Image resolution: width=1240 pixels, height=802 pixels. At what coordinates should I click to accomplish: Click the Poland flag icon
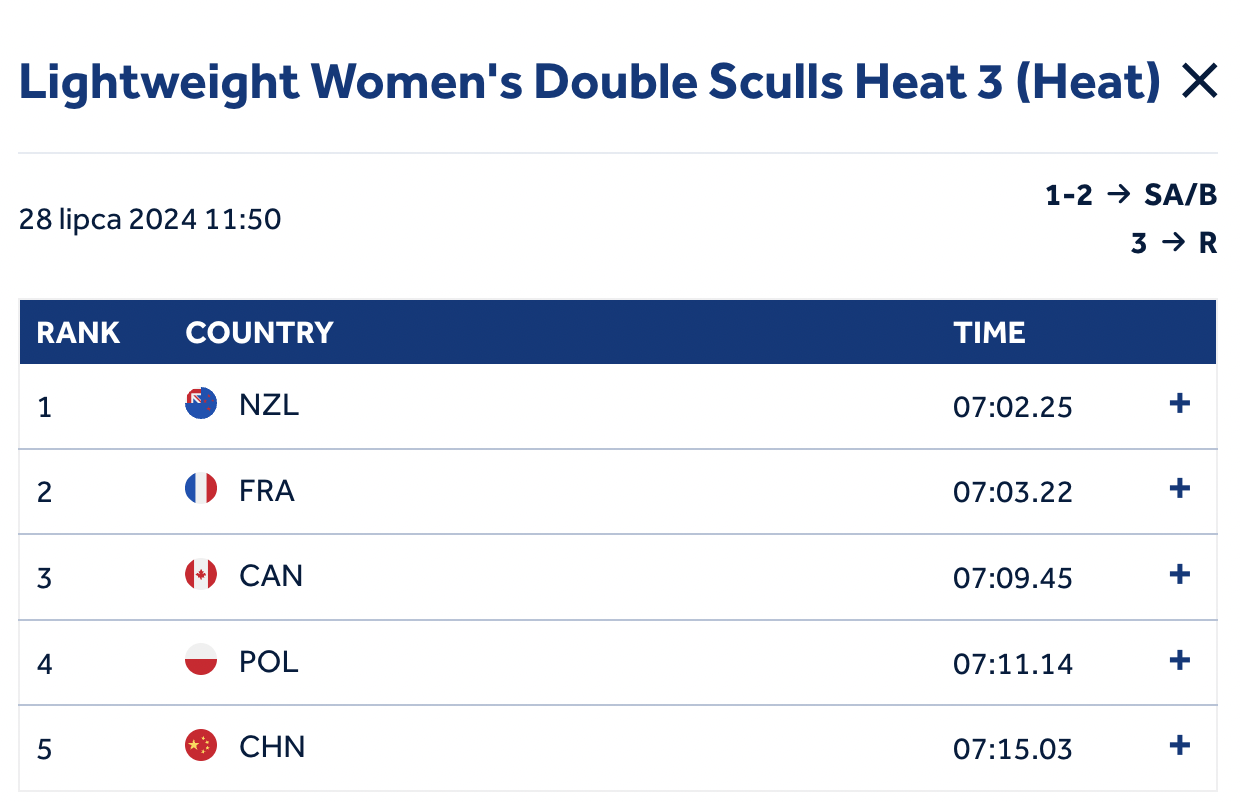pos(201,660)
